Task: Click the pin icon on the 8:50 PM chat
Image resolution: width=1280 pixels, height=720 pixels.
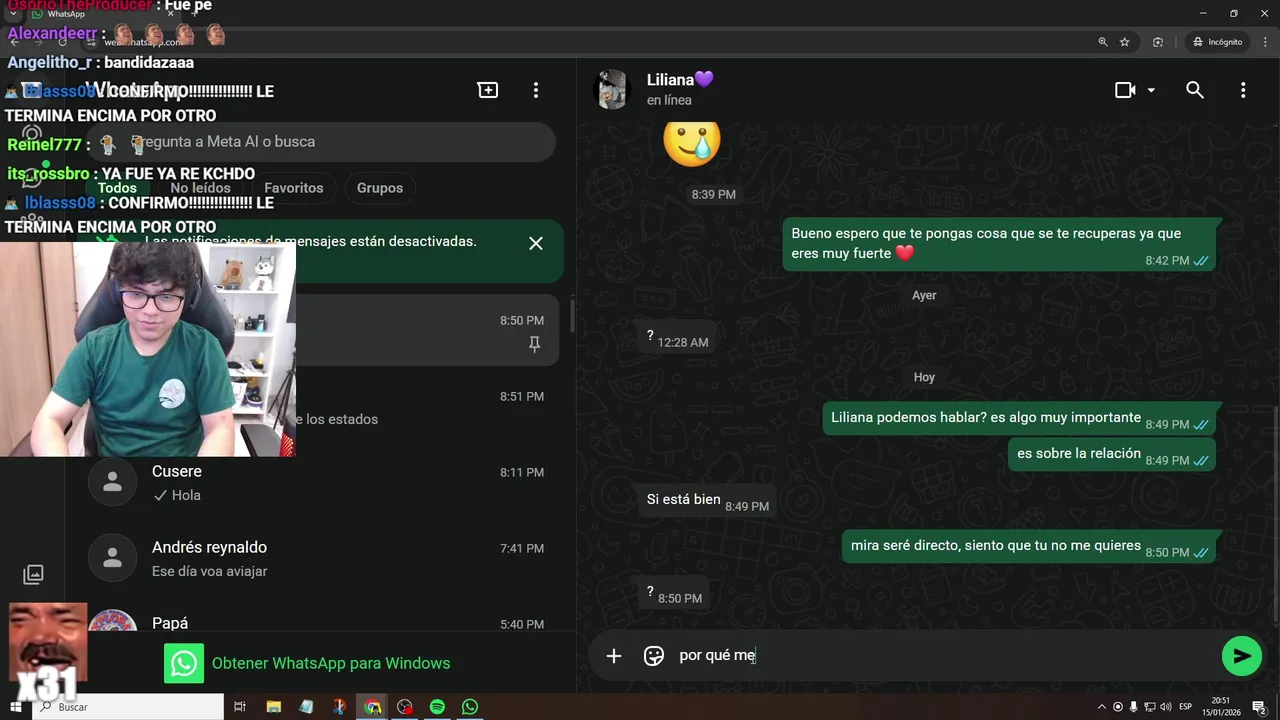Action: click(534, 344)
